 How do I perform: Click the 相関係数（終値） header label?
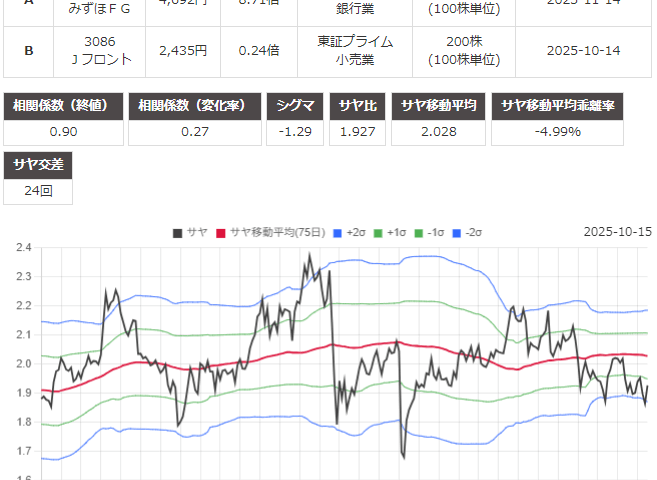pos(65,105)
